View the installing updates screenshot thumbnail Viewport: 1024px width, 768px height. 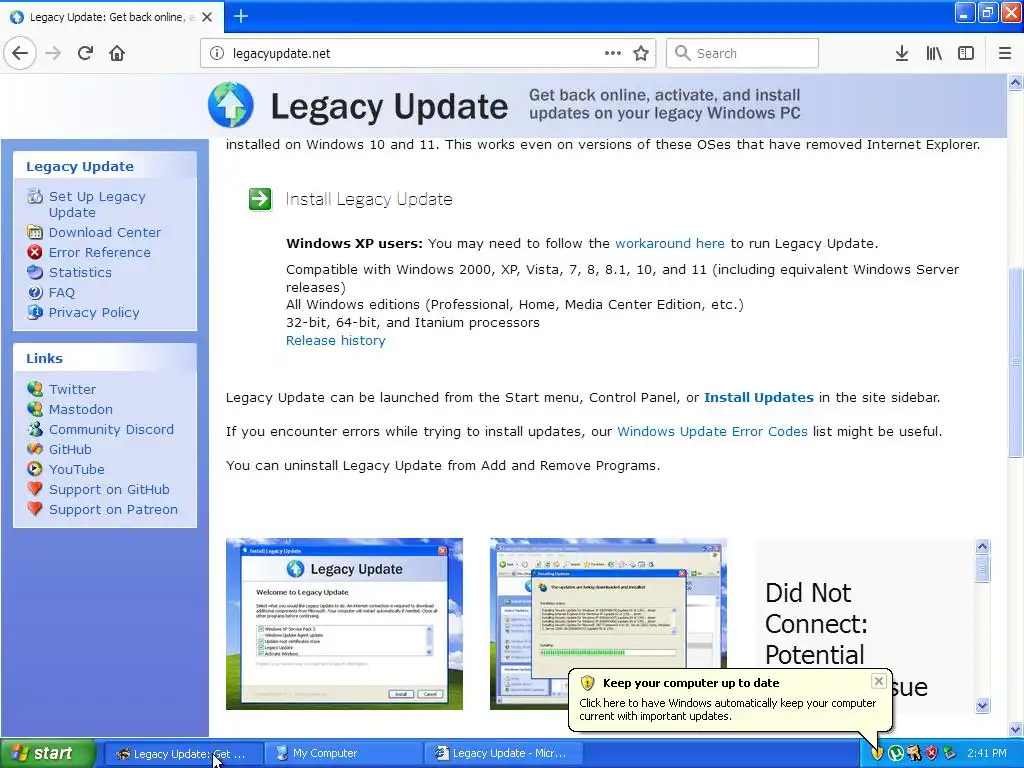point(608,624)
